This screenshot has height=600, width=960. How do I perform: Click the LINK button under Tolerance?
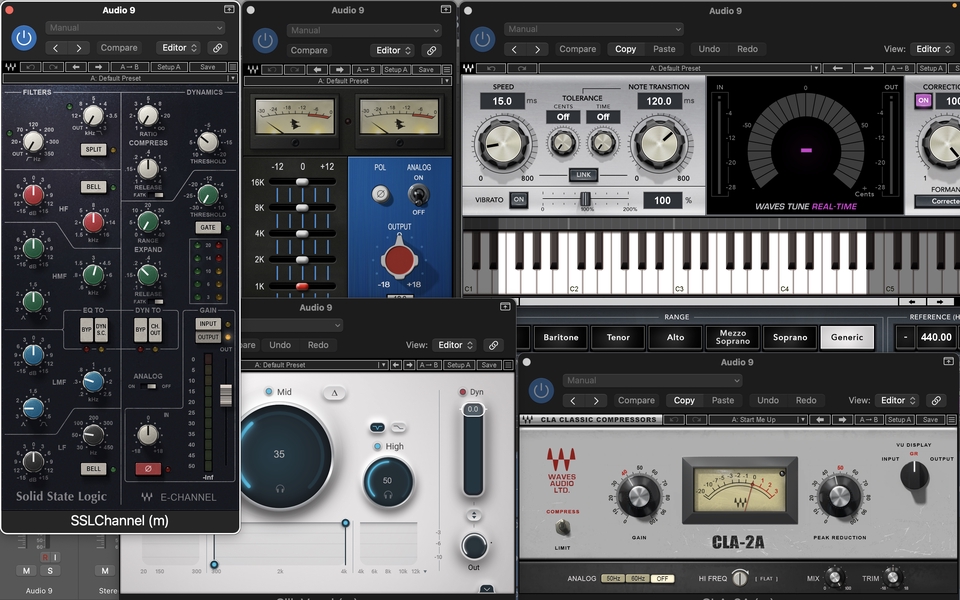coord(583,175)
